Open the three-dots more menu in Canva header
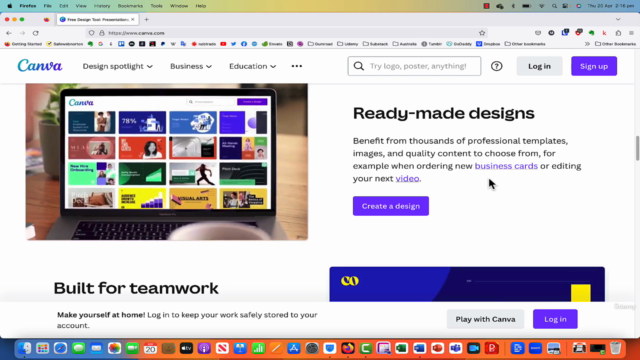 click(x=297, y=66)
